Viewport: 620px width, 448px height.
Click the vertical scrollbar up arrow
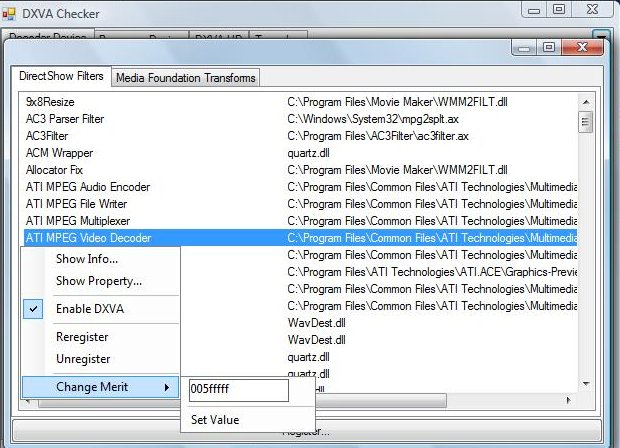click(586, 102)
